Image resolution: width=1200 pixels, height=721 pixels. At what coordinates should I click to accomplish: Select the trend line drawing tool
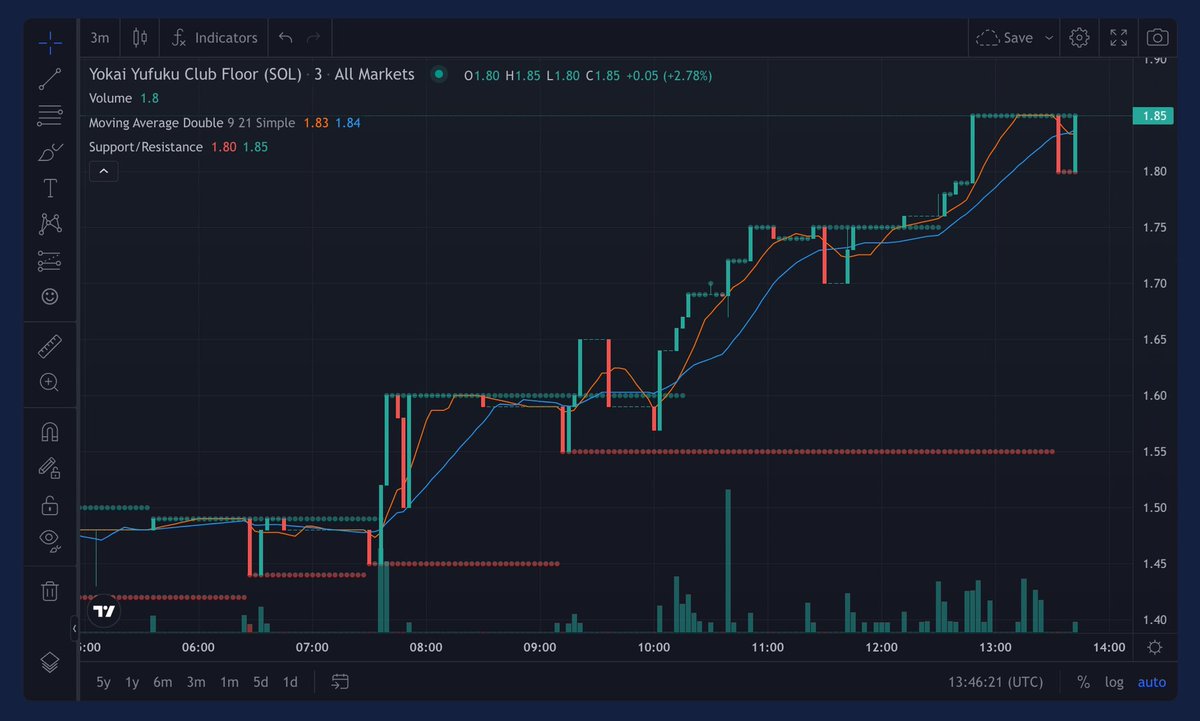(x=50, y=78)
